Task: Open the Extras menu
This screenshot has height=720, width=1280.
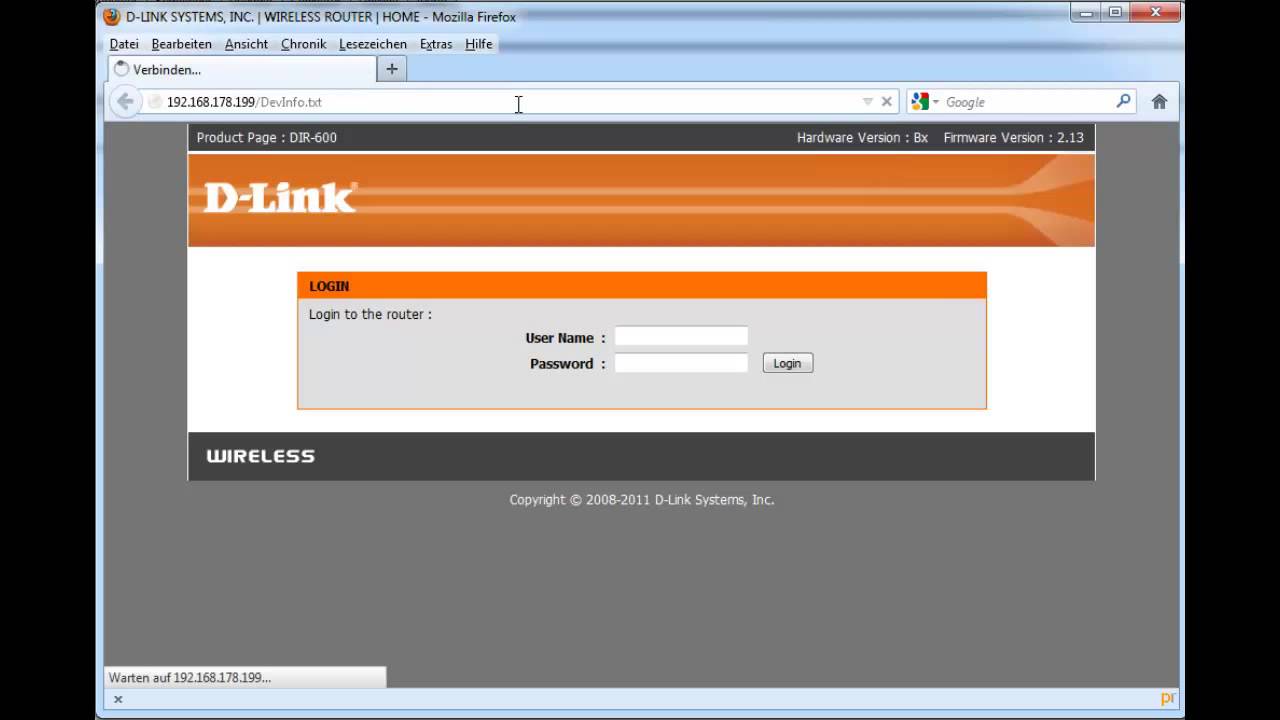Action: [436, 44]
